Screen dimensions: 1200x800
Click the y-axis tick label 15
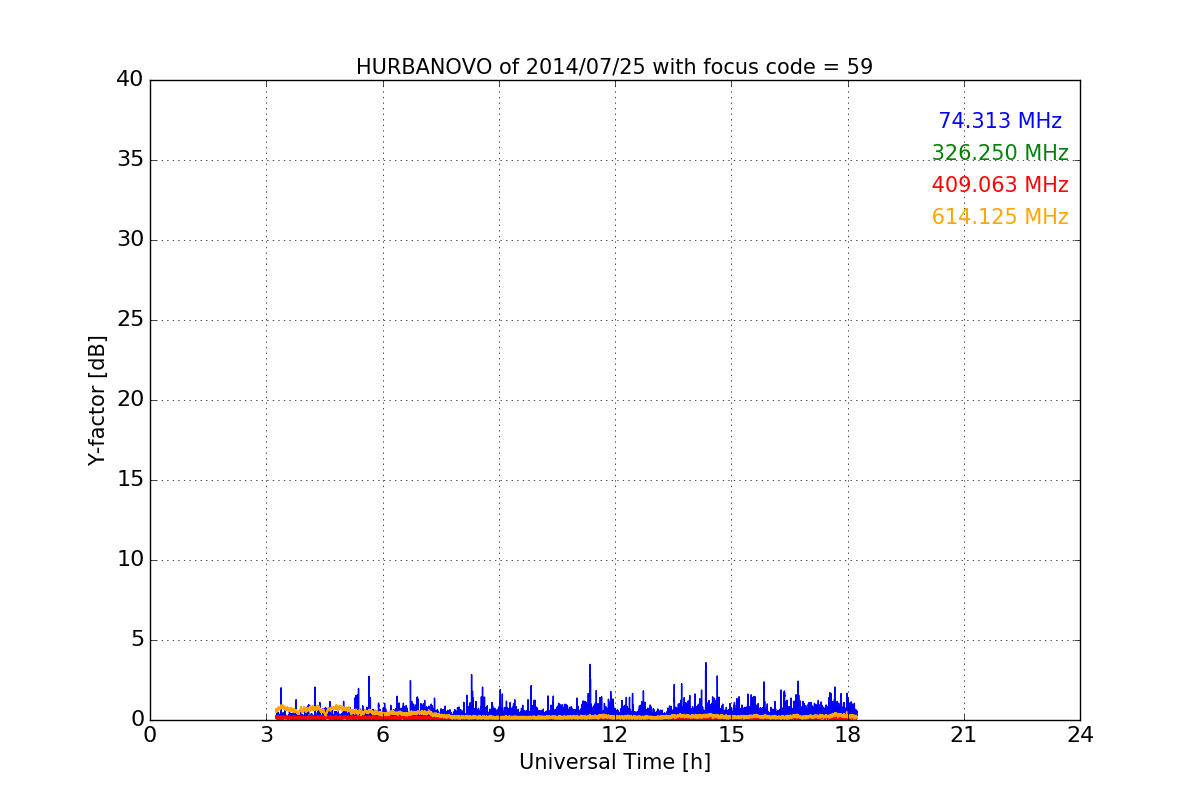tap(130, 480)
